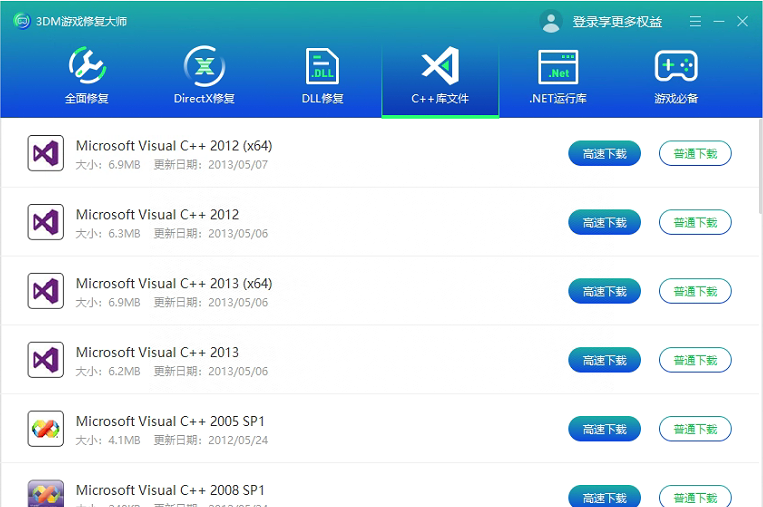The width and height of the screenshot is (763, 507).
Task: Click the 3DM游戏修复大师 logo icon
Action: 22,21
